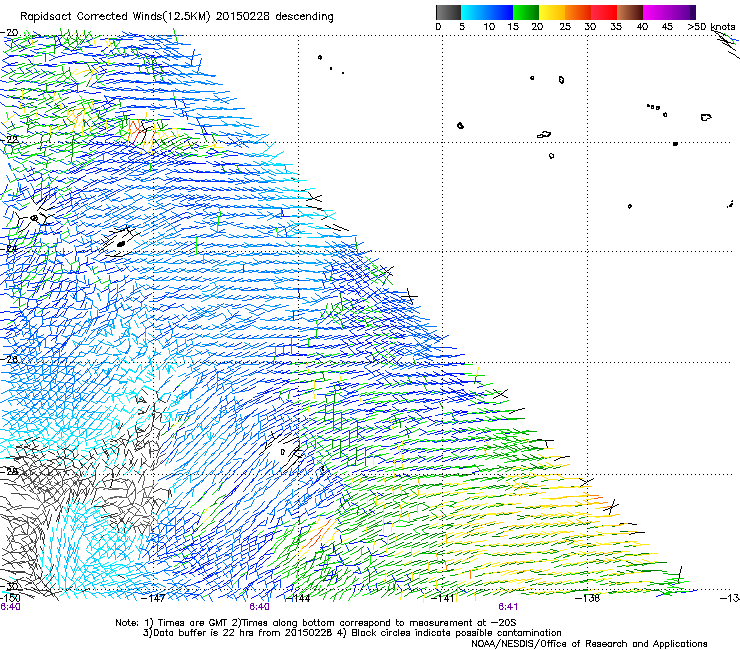Click the '25' legend tick label

[x=565, y=26]
